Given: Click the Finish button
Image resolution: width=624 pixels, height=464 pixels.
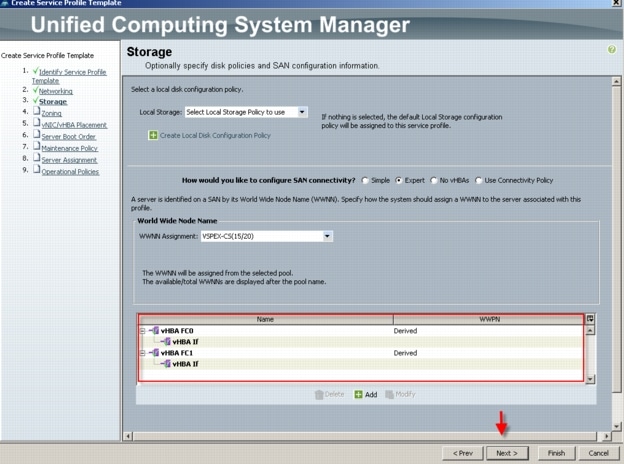Looking at the screenshot, I should [556, 453].
